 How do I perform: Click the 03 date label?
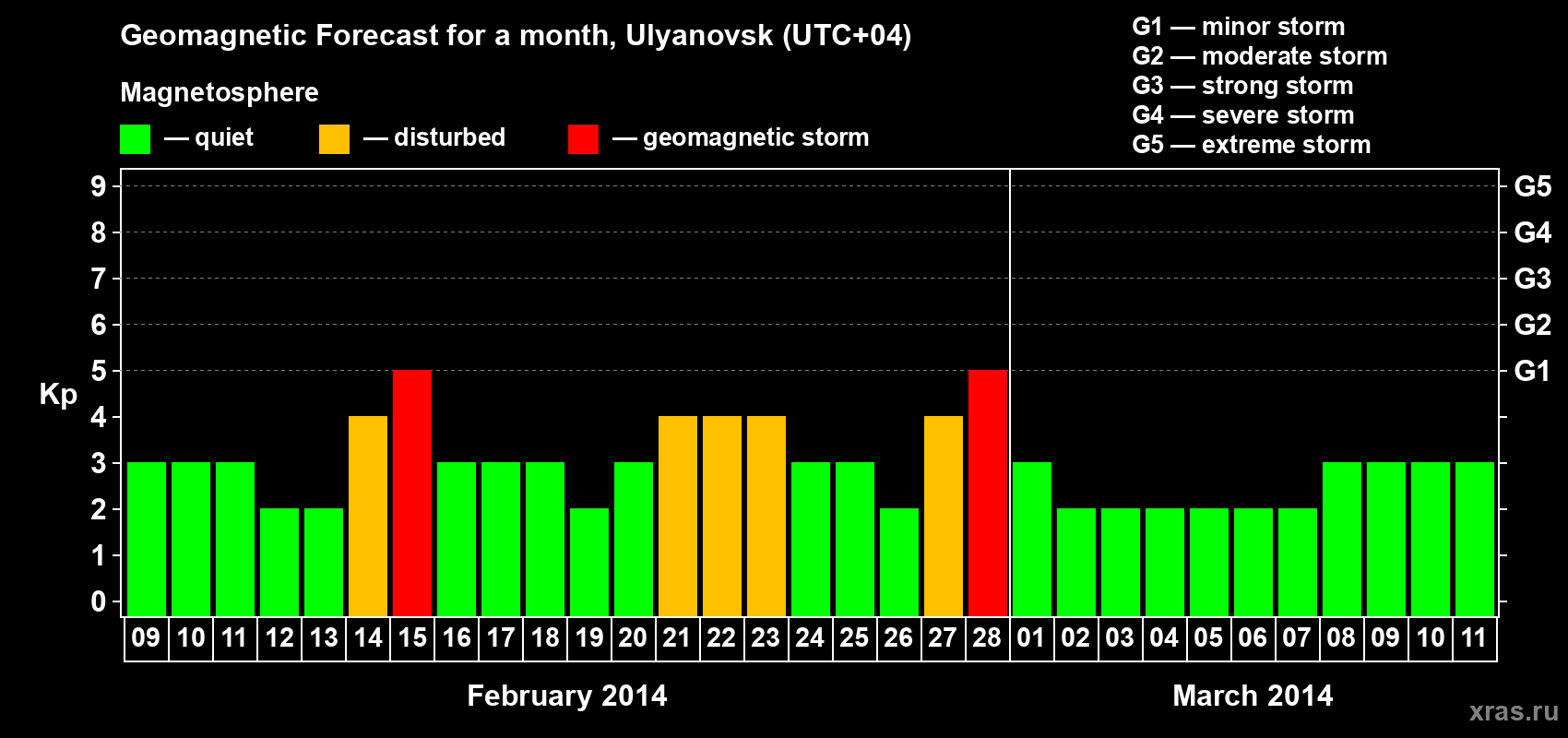[x=1120, y=638]
